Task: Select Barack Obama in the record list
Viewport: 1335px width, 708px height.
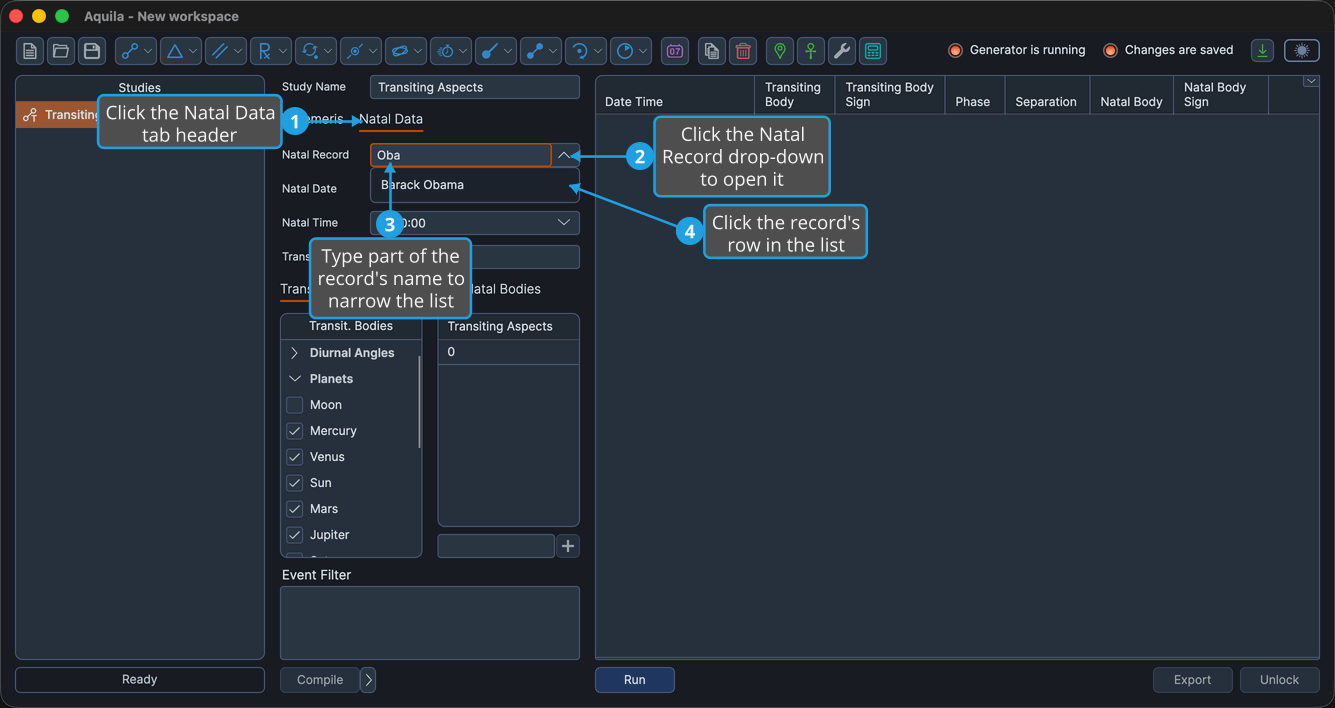Action: click(x=475, y=185)
